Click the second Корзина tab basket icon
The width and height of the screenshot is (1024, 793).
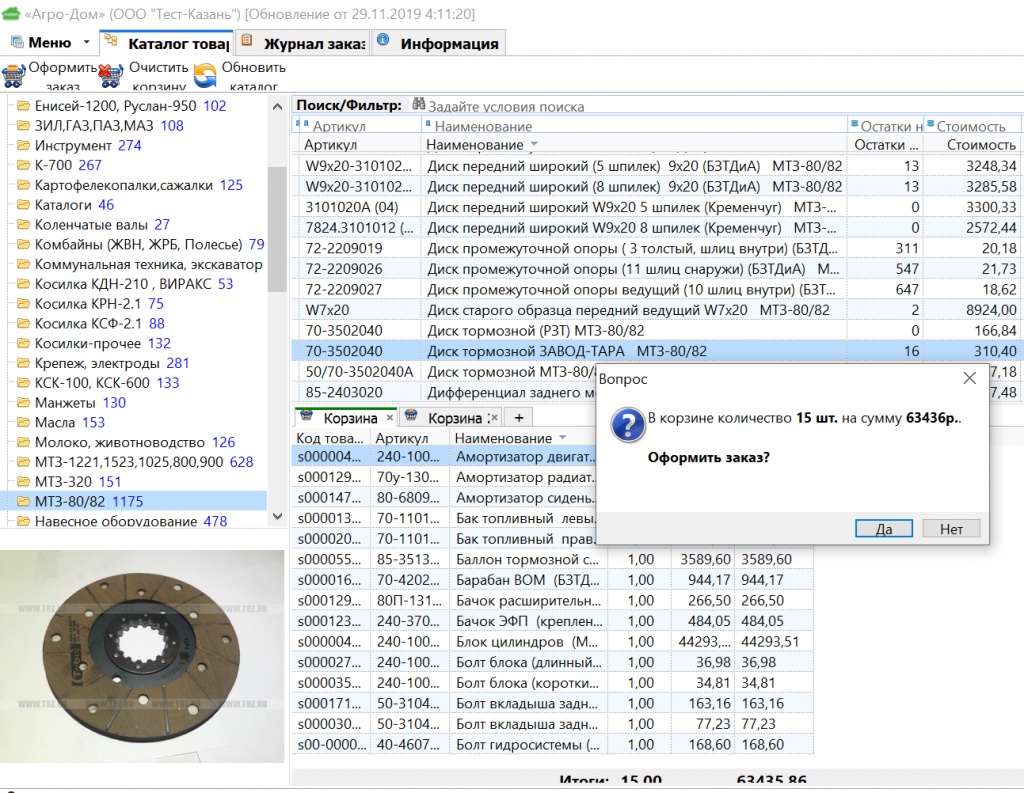411,416
